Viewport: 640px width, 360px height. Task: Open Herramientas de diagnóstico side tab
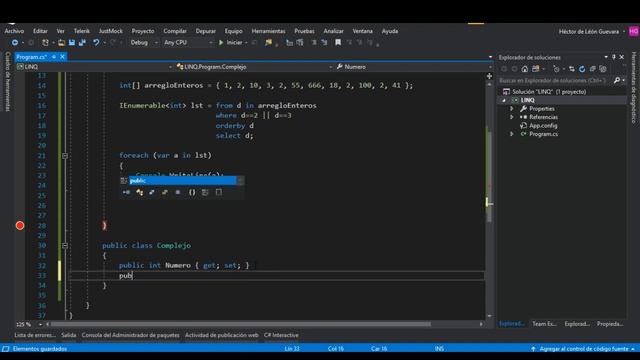click(x=633, y=87)
